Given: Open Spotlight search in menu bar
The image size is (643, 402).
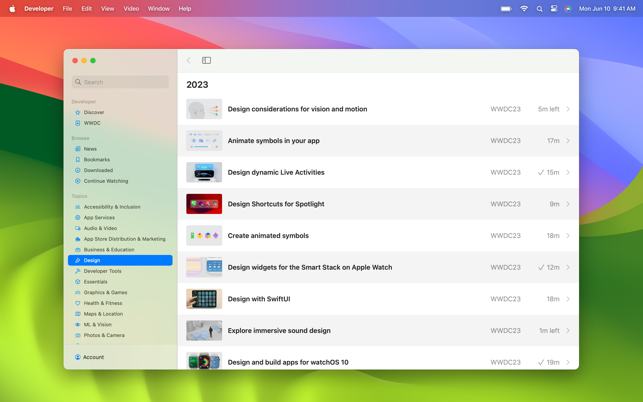Looking at the screenshot, I should (x=539, y=9).
